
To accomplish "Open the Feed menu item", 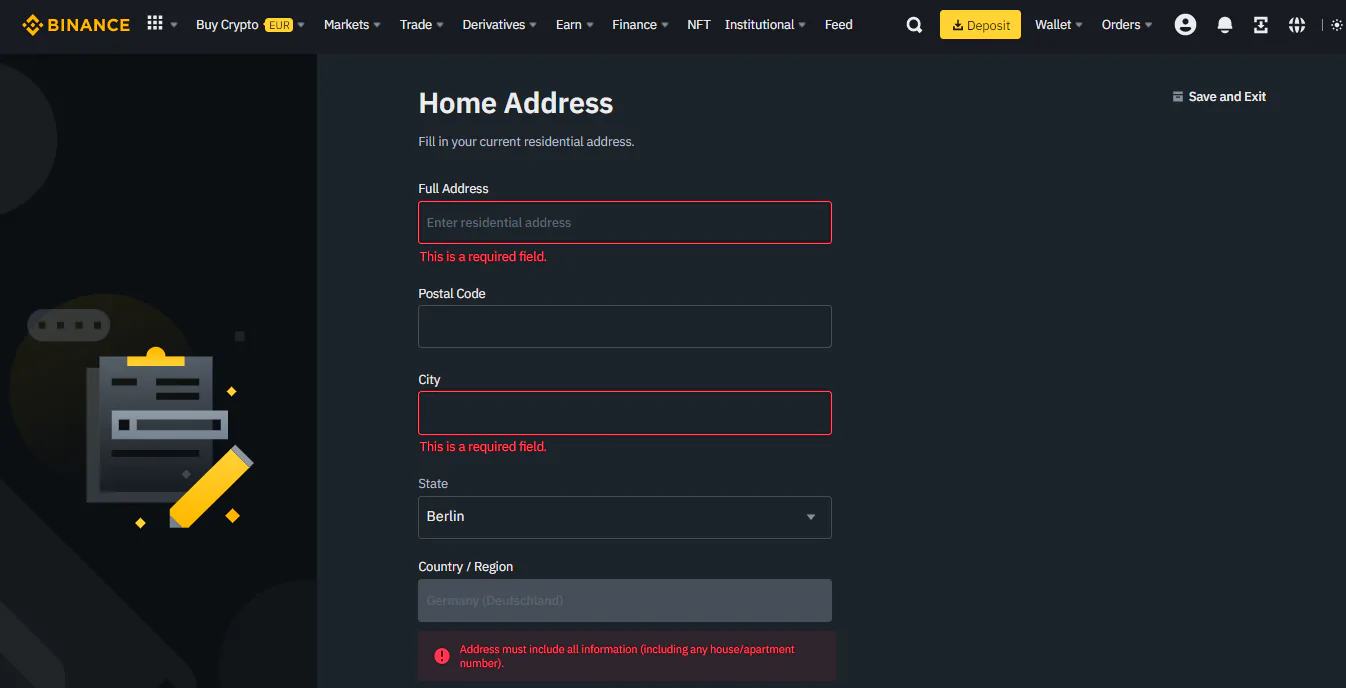I will pyautogui.click(x=839, y=25).
